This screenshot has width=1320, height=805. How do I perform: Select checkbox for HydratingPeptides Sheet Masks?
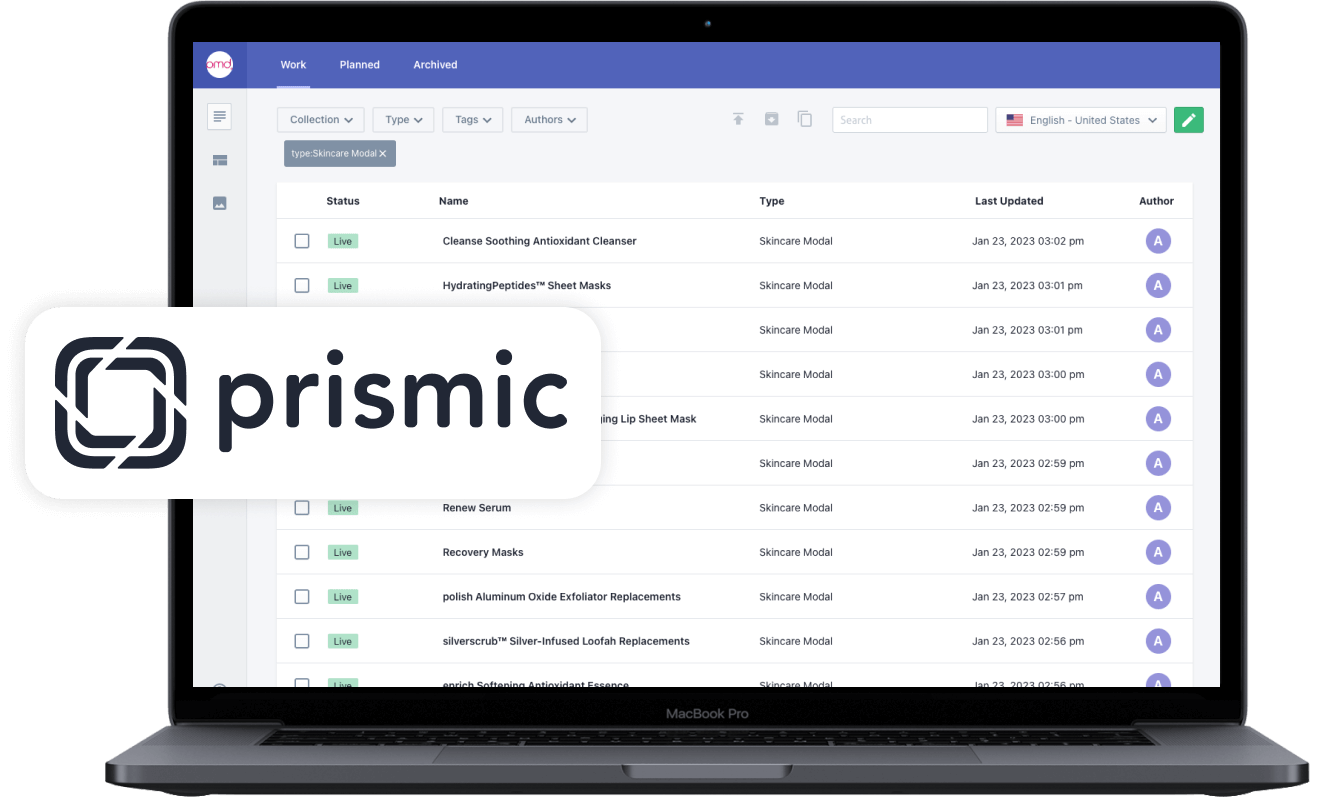[302, 286]
